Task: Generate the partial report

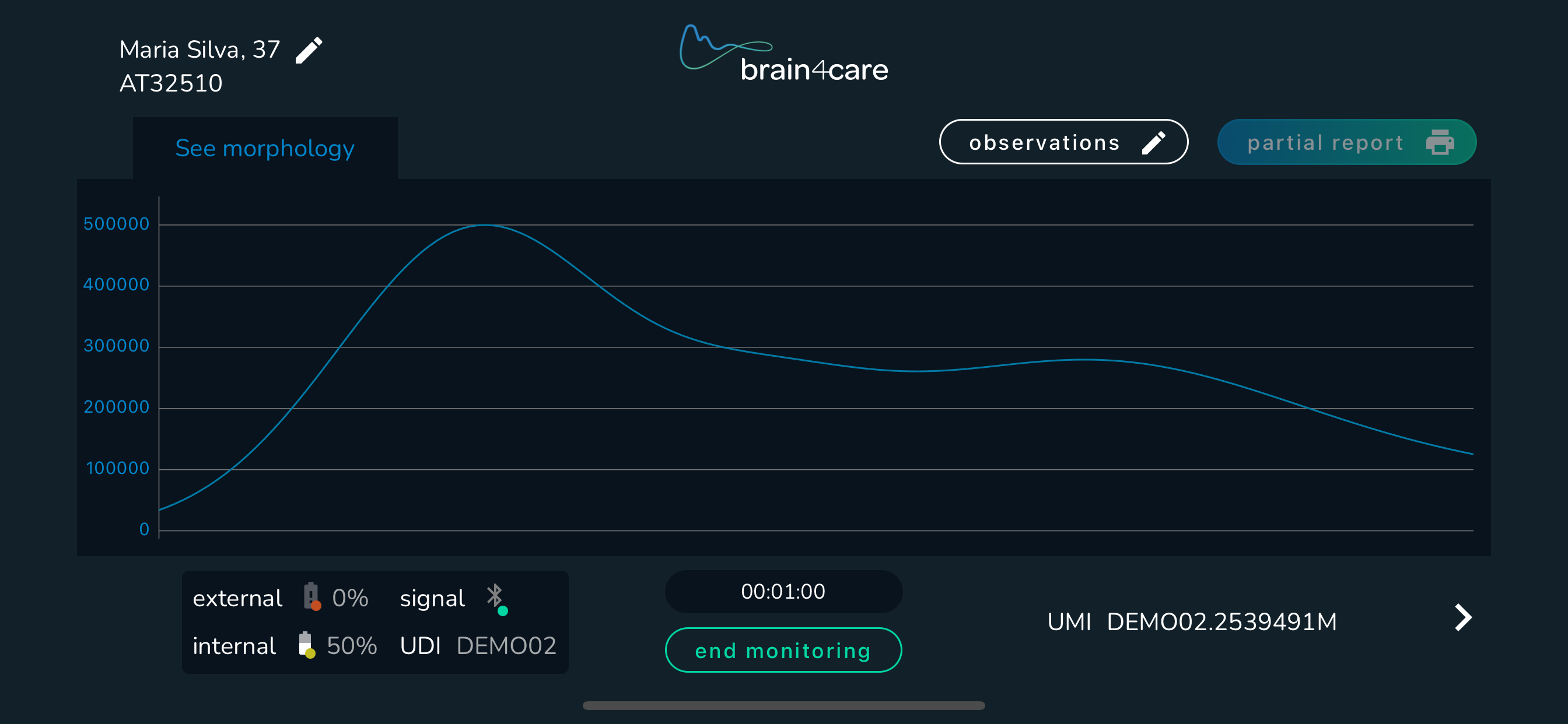Action: tap(1346, 142)
